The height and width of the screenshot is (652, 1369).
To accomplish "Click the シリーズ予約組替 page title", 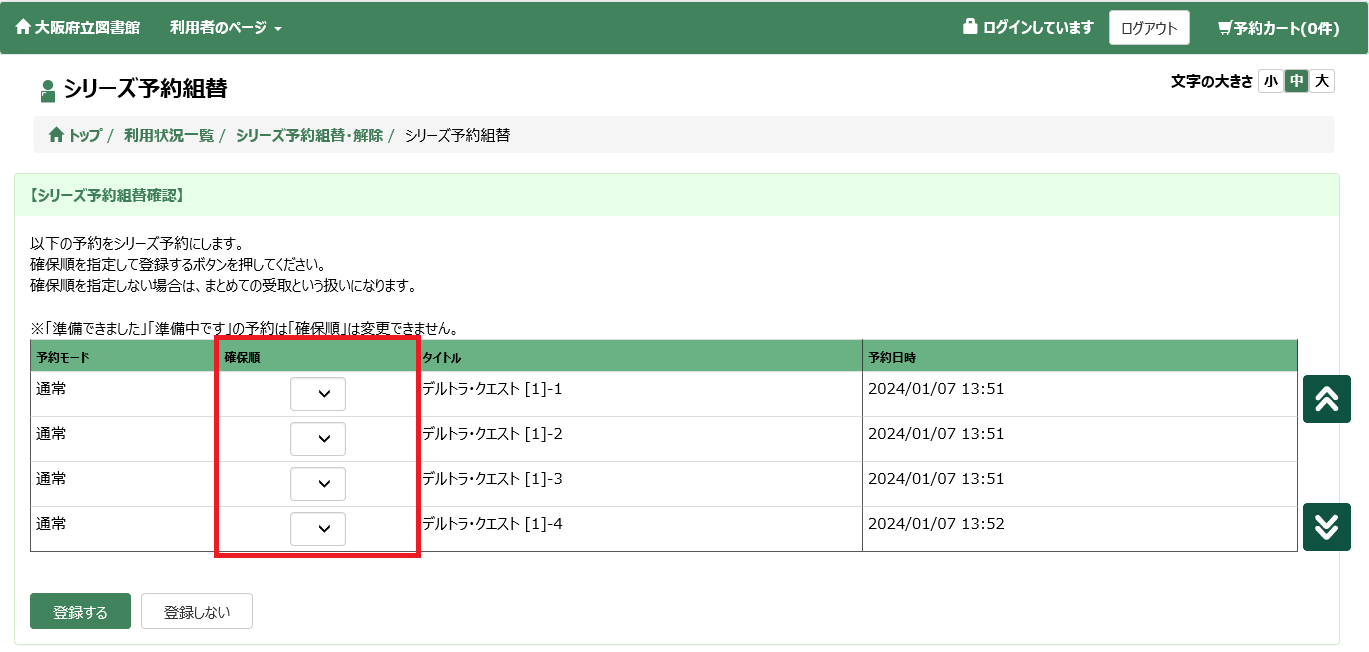I will coord(146,89).
